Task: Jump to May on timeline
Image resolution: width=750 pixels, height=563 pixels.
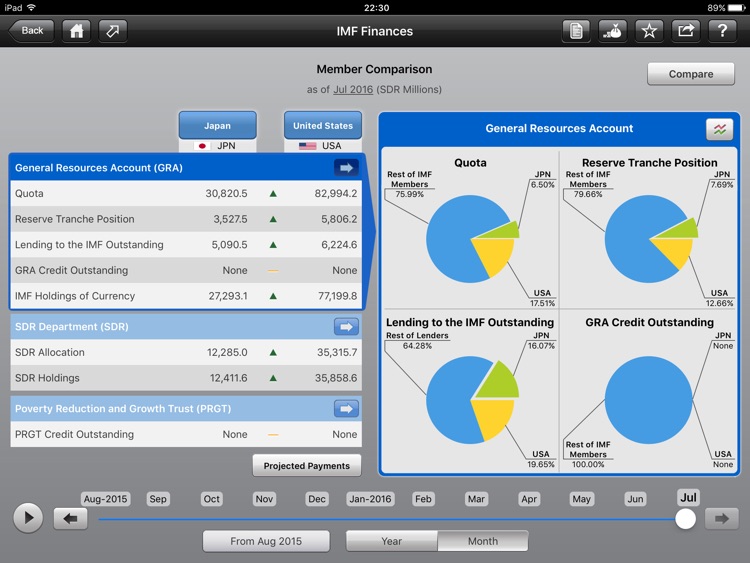Action: [x=582, y=499]
